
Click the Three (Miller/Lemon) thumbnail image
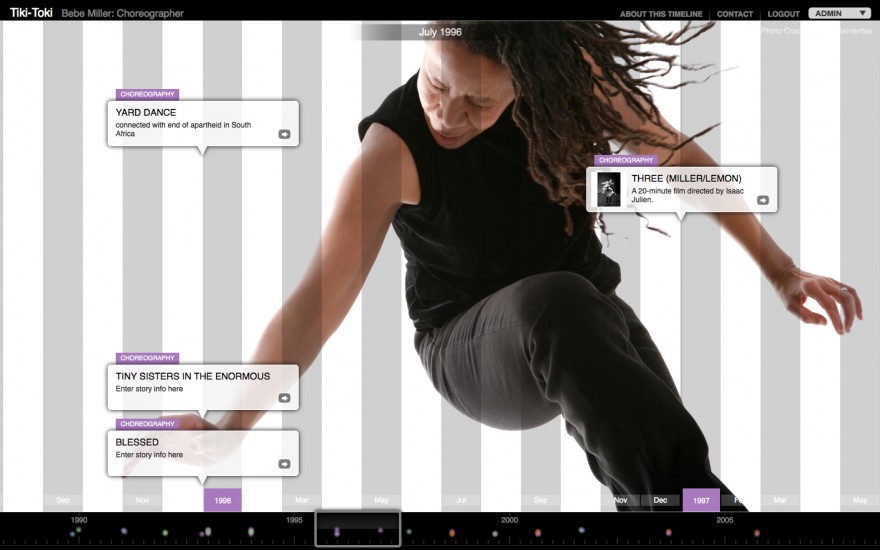(x=608, y=189)
